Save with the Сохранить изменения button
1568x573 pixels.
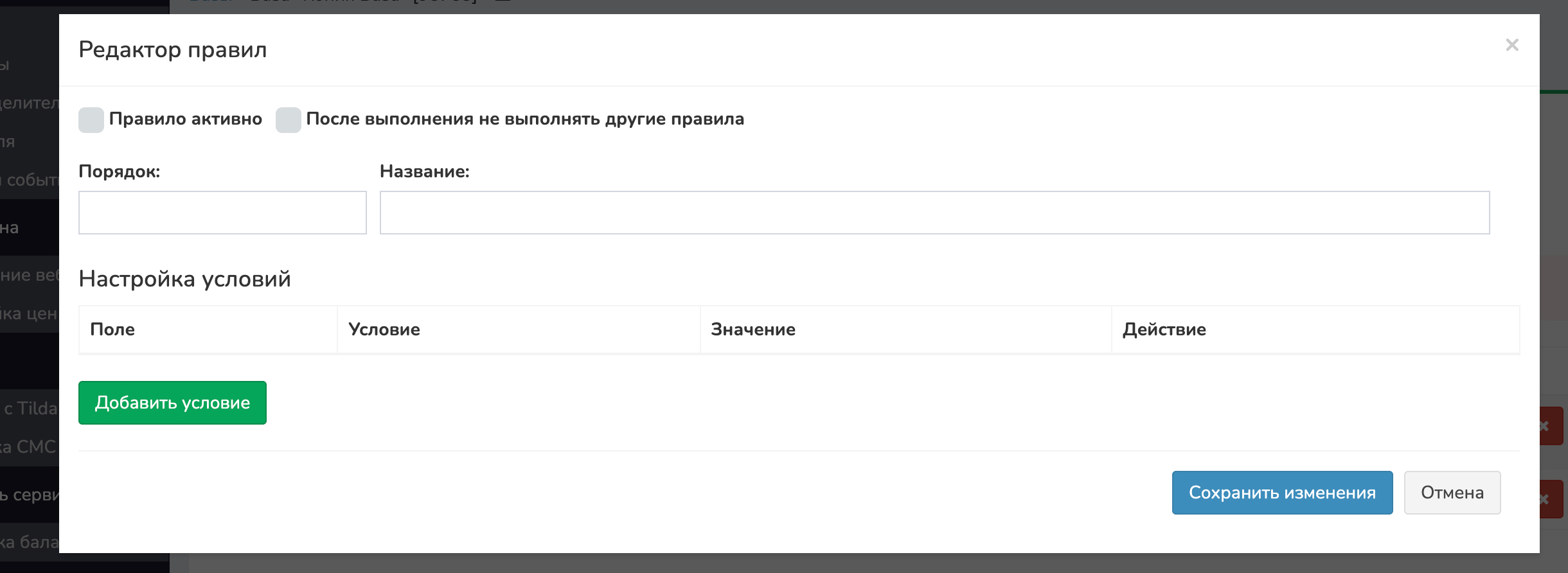(1282, 493)
